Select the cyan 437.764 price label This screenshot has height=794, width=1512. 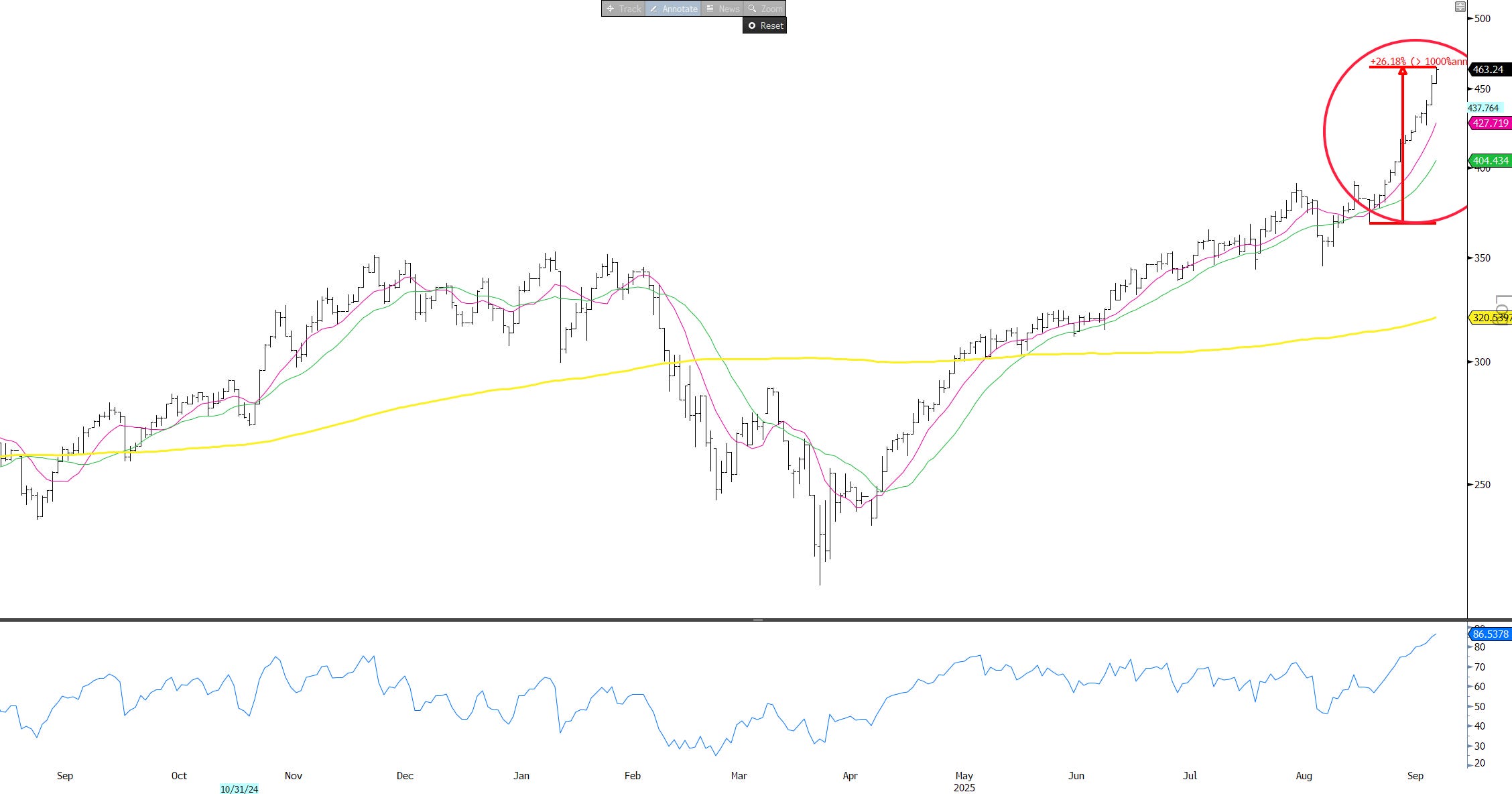point(1483,108)
